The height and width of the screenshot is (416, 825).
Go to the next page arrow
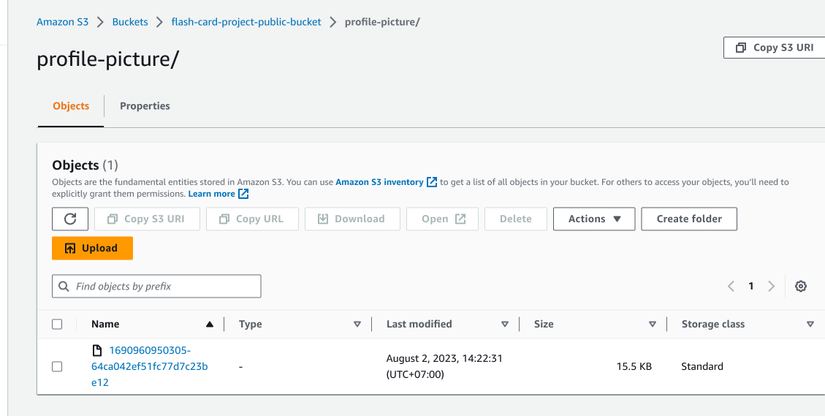pos(771,286)
